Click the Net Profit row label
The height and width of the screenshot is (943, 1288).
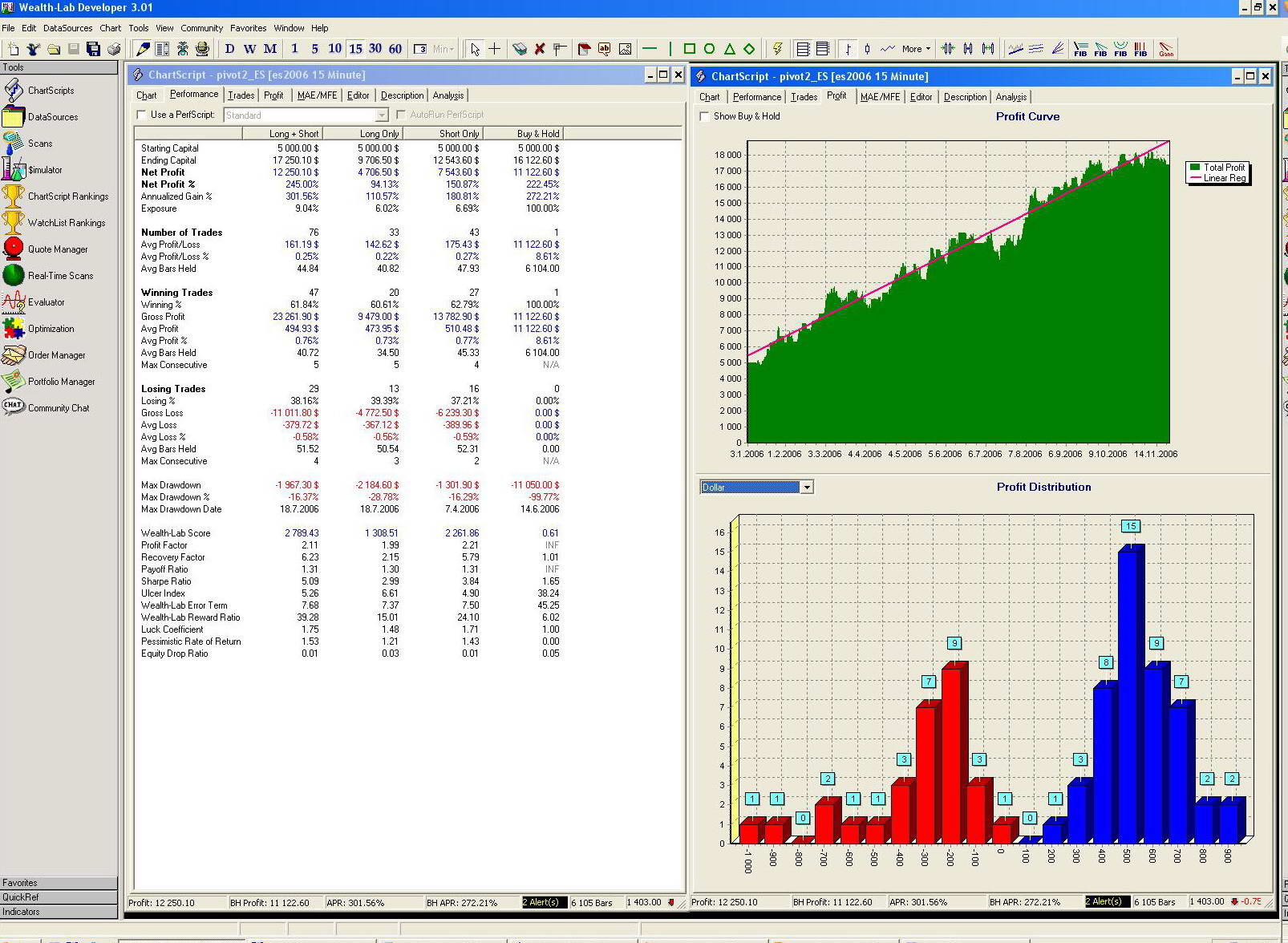click(x=163, y=172)
